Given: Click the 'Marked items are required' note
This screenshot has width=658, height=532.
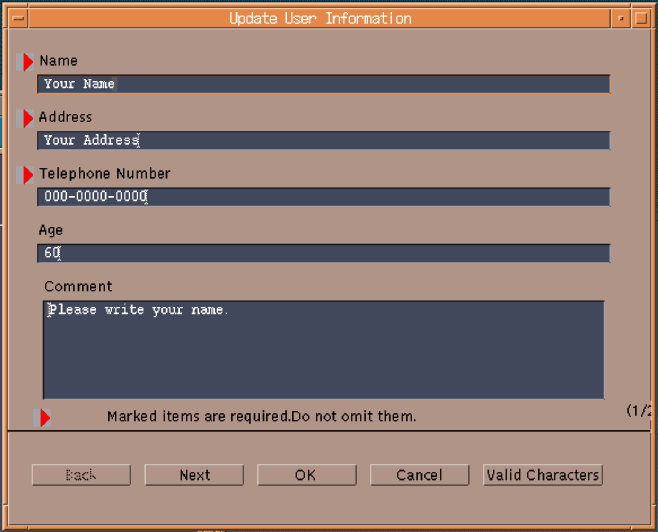Looking at the screenshot, I should pos(261,417).
